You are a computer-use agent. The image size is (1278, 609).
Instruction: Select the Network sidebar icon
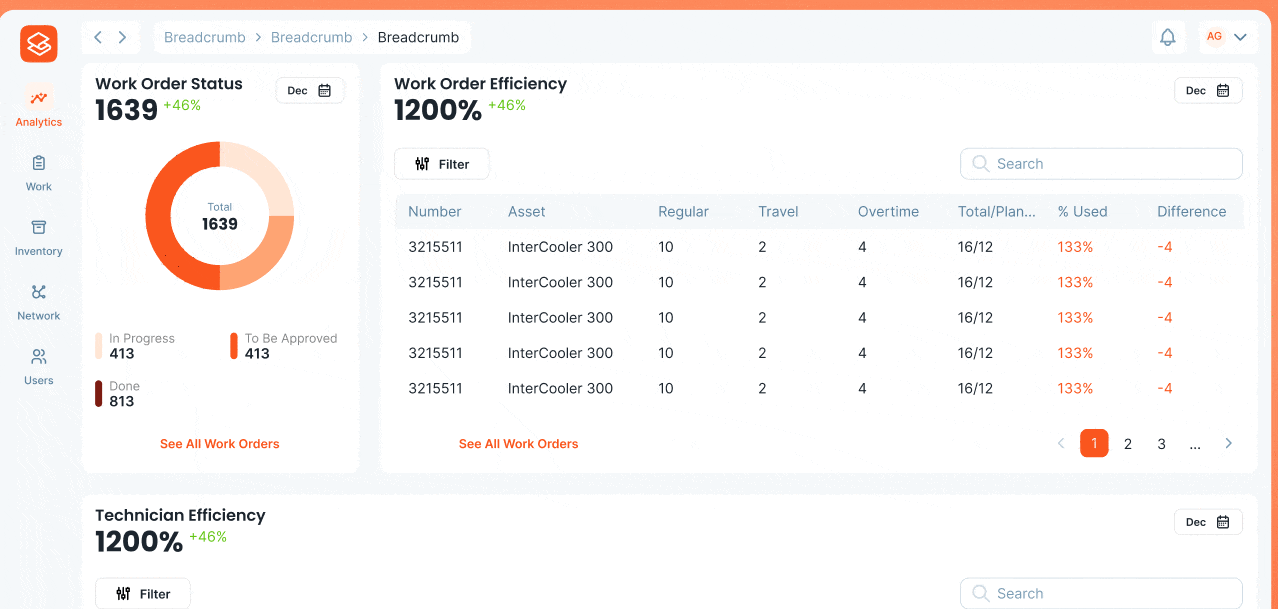[x=38, y=301]
